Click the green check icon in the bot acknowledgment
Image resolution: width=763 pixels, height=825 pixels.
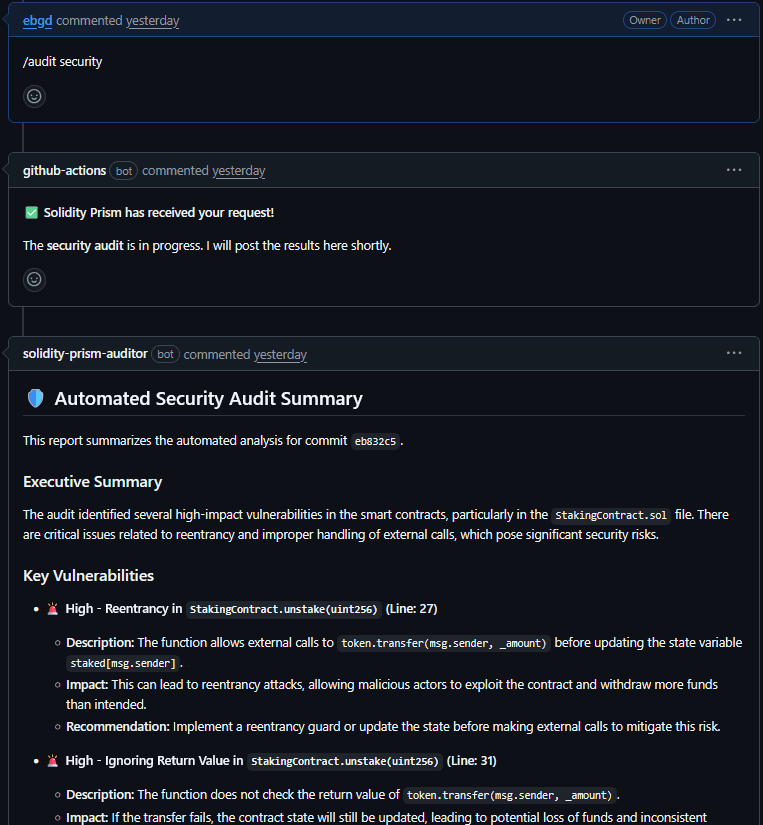tap(31, 212)
